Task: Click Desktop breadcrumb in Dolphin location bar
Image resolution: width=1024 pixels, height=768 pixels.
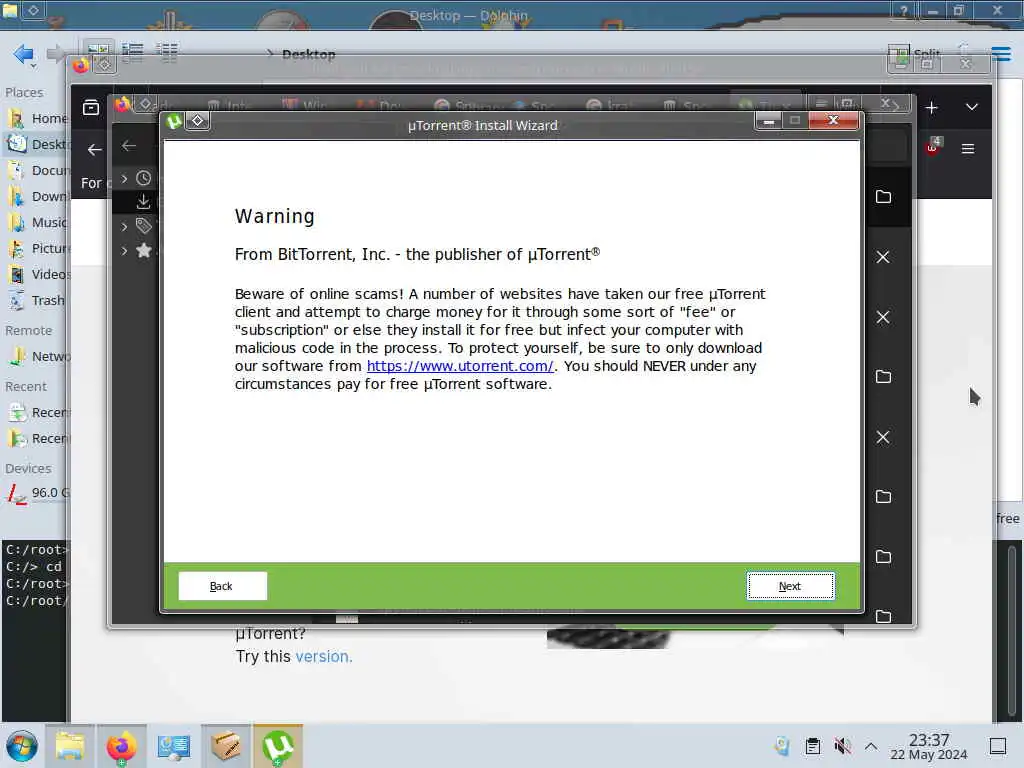Action: [x=308, y=54]
